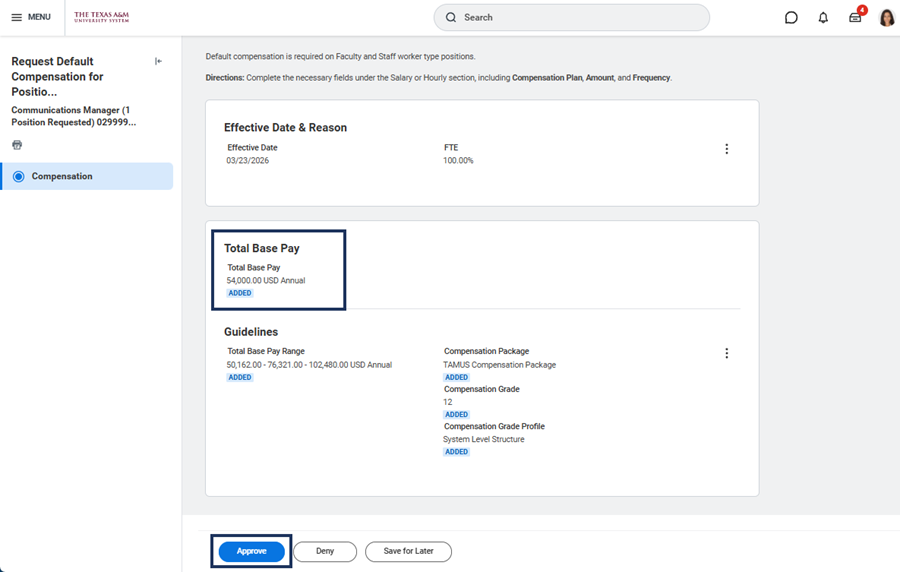
Task: Click the printer icon in sidebar
Action: point(17,145)
